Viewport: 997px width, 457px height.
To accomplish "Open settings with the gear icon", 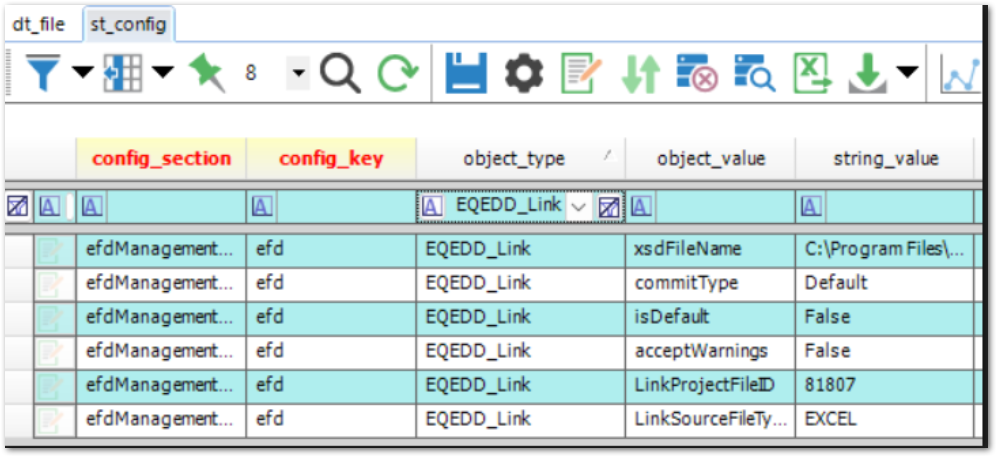I will click(x=523, y=73).
